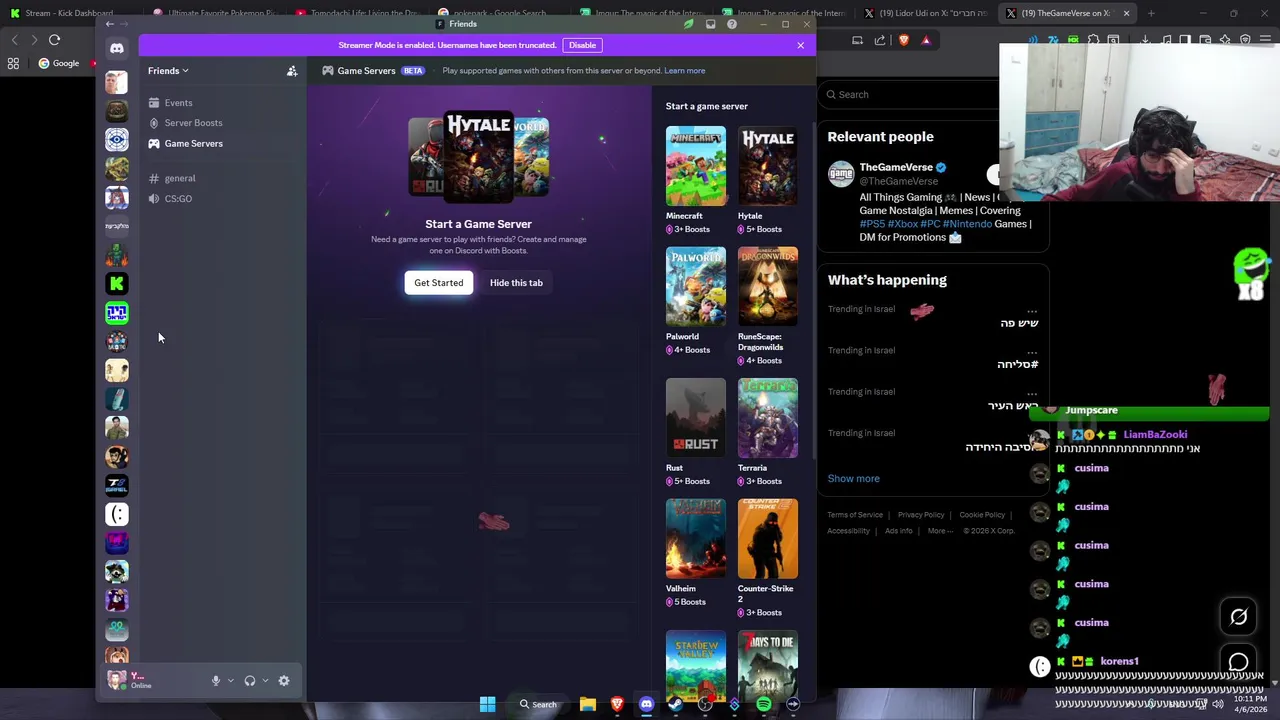The width and height of the screenshot is (1280, 720).
Task: Click the user avatar in Discord panel
Action: click(x=117, y=680)
